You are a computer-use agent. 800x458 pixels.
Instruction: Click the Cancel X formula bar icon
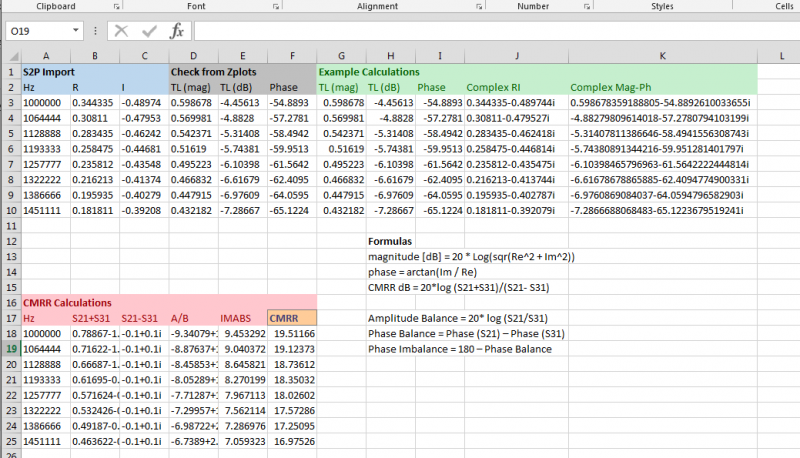point(121,31)
